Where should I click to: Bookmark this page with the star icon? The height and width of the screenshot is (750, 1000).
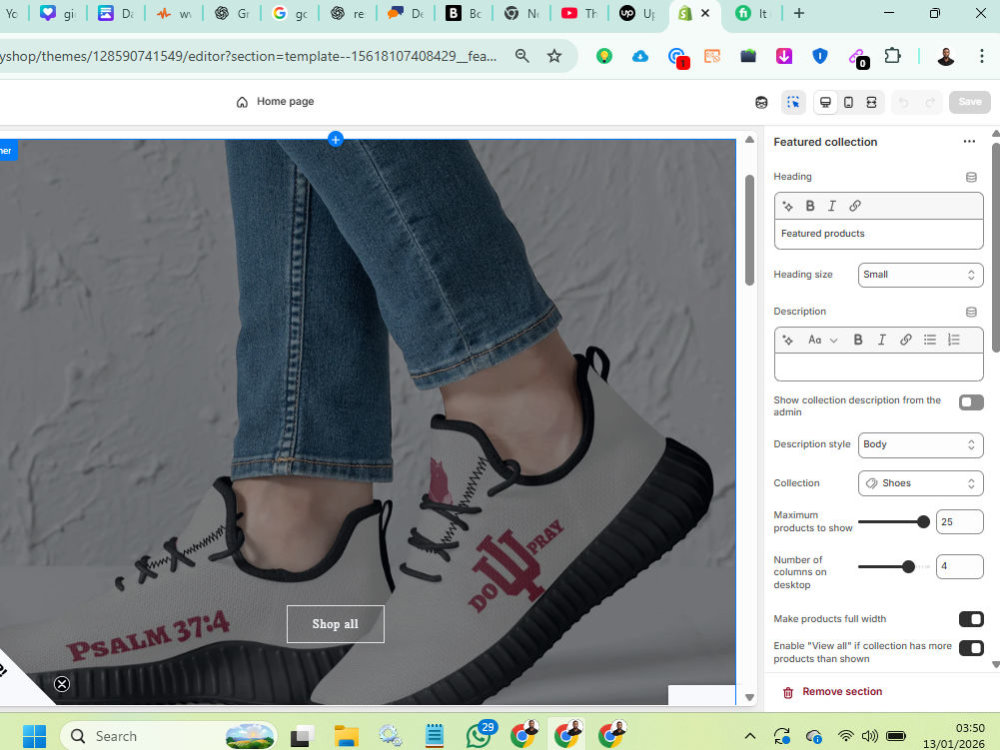click(x=554, y=56)
